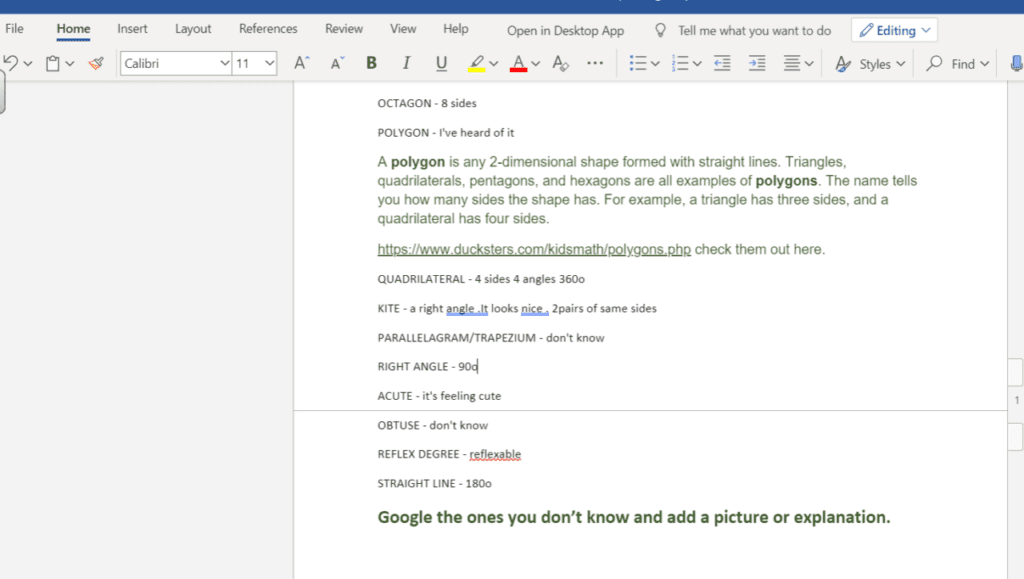Open the Help tab
This screenshot has width=1024, height=579.
pos(456,29)
